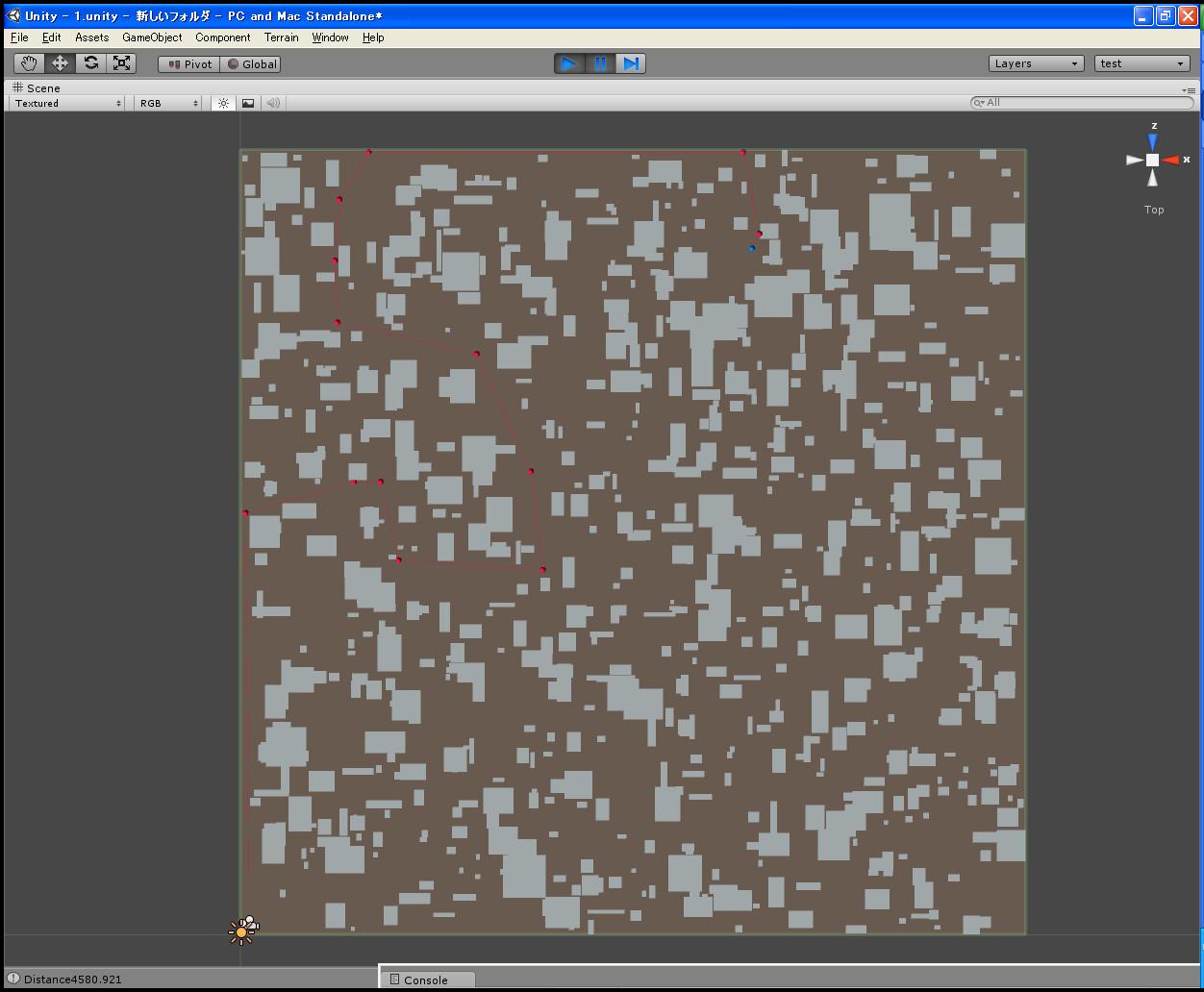1204x992 pixels.
Task: Toggle game overlay image icon
Action: point(248,103)
